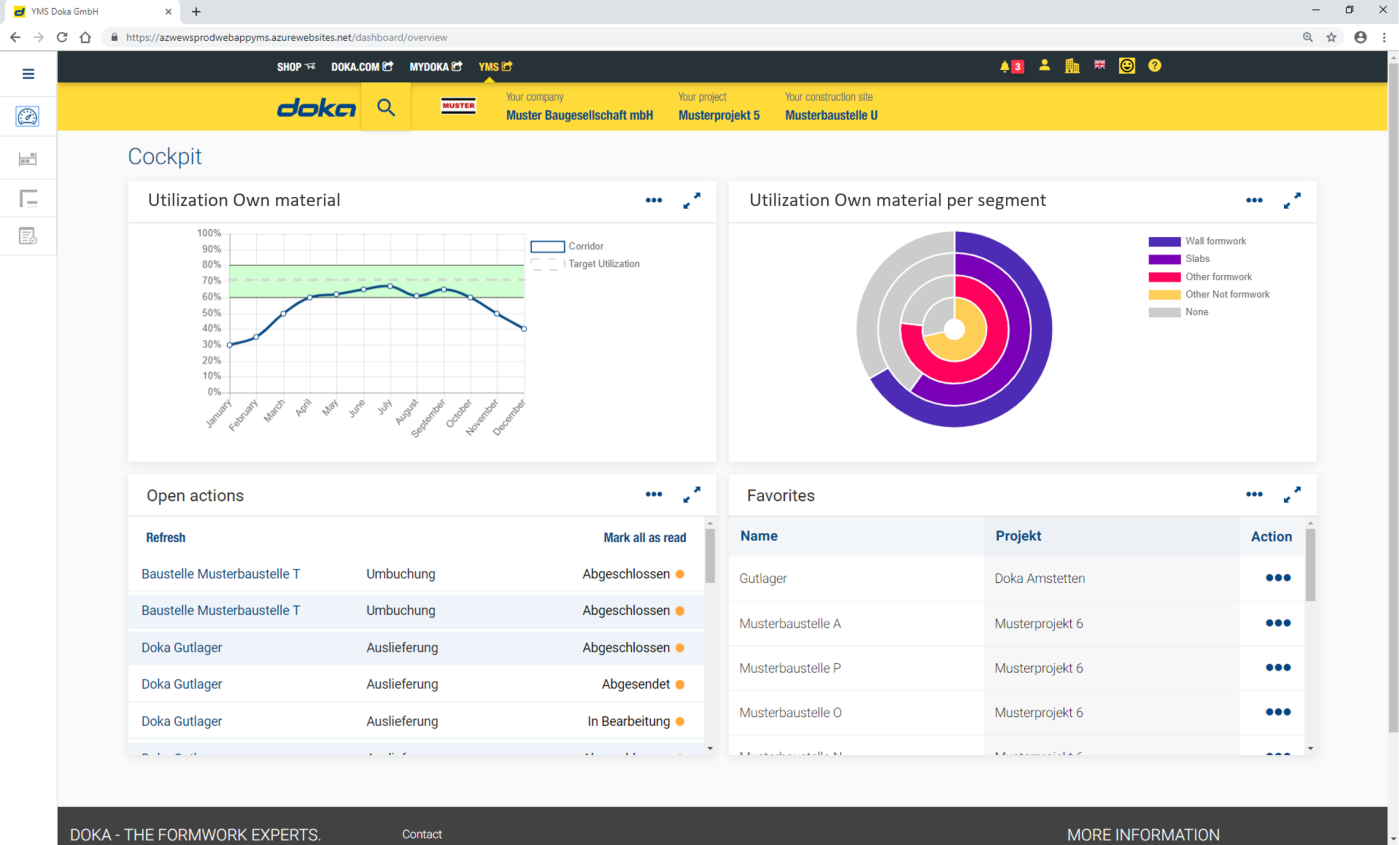1399x845 pixels.
Task: Open the dashboard gauge icon in sidebar
Action: 28,117
